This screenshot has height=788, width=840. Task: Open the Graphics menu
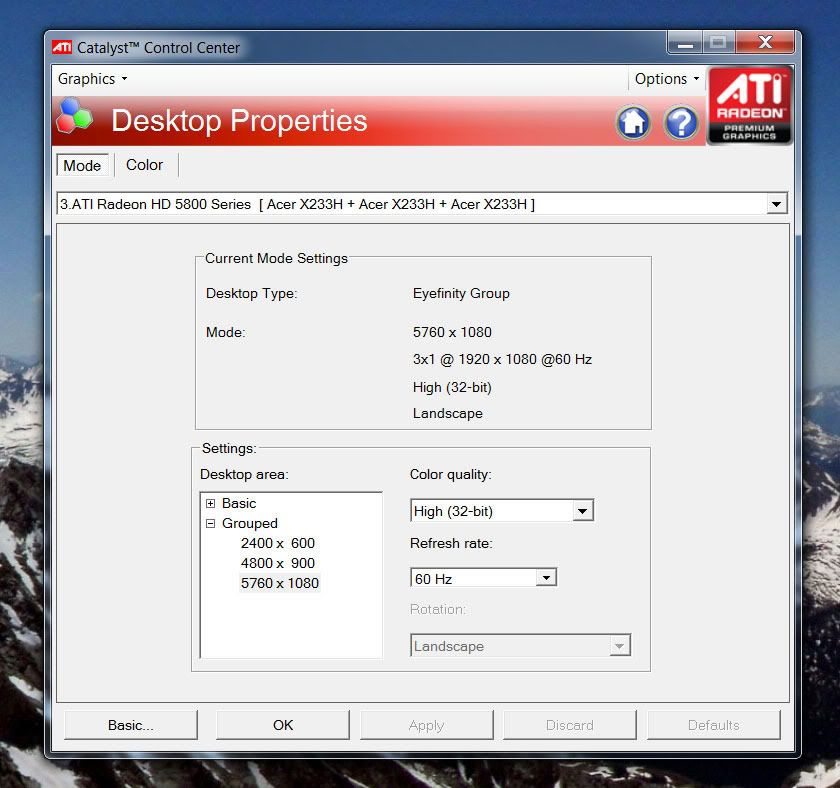pyautogui.click(x=92, y=79)
